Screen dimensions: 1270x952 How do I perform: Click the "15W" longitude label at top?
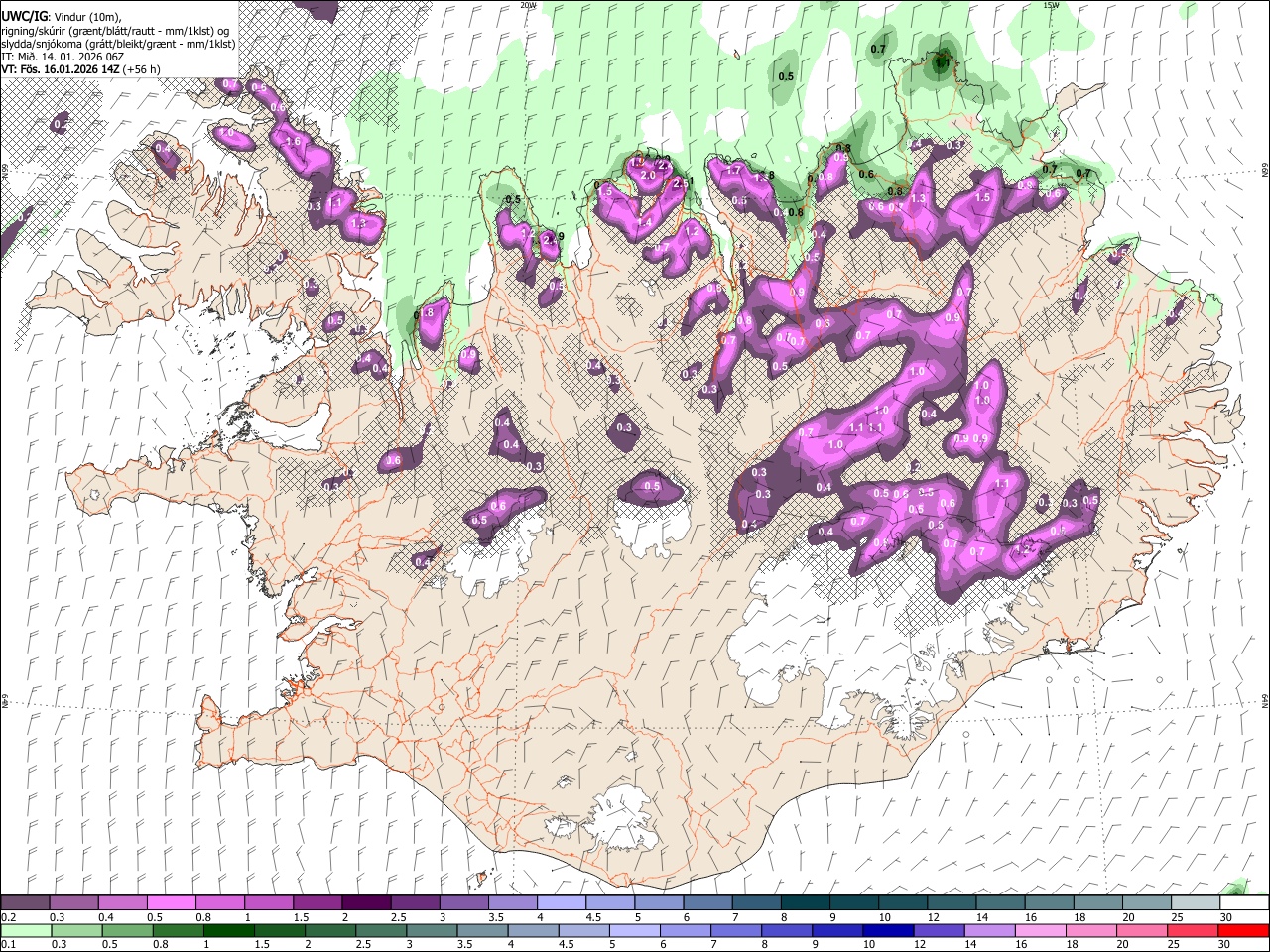click(x=1051, y=5)
